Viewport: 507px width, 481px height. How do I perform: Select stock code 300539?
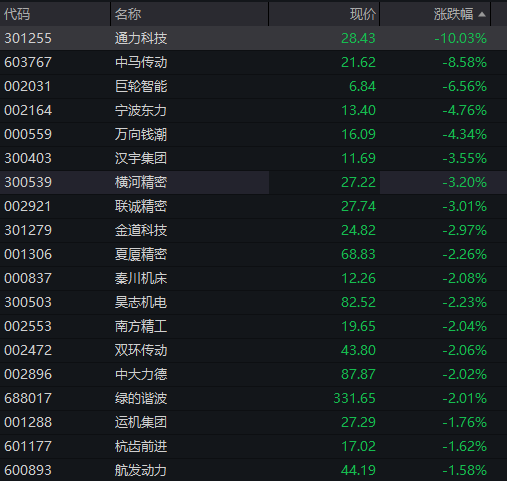pos(28,182)
